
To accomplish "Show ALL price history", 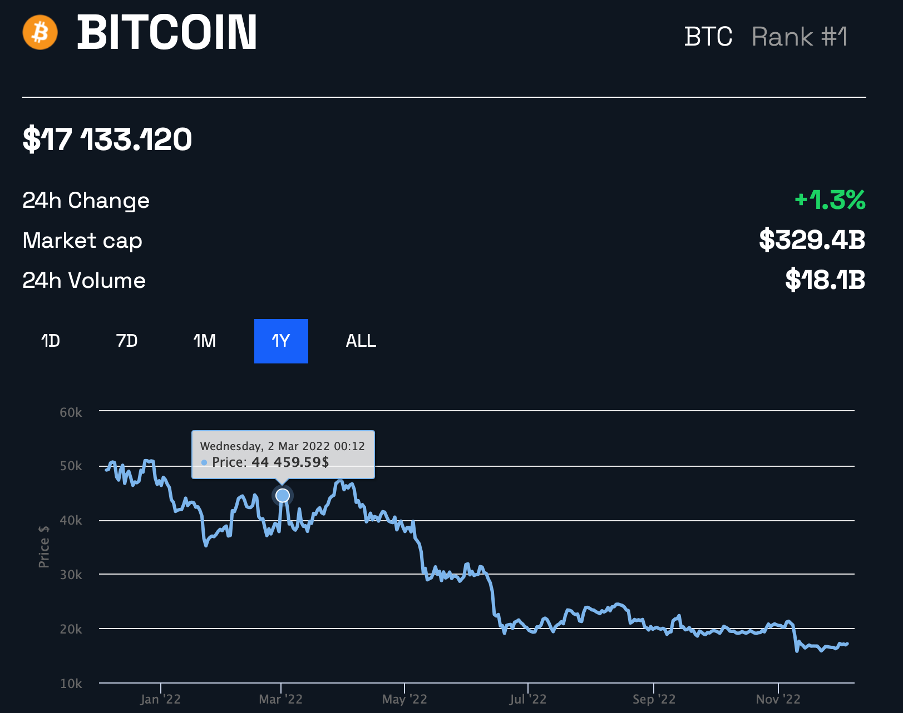I will (361, 341).
